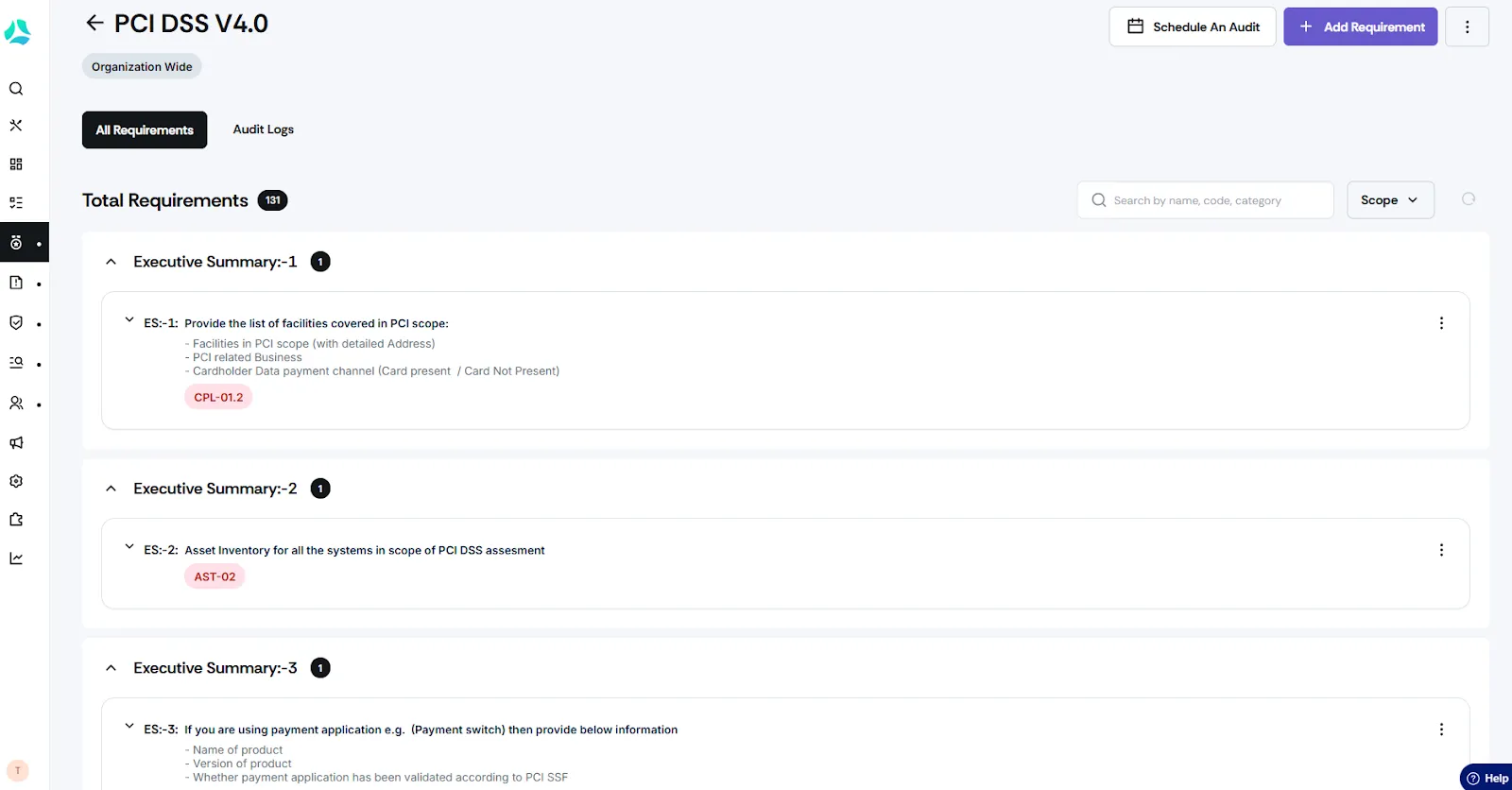Open the three-dot menu beside Add Requirement
The width and height of the screenshot is (1512, 790).
(1467, 26)
